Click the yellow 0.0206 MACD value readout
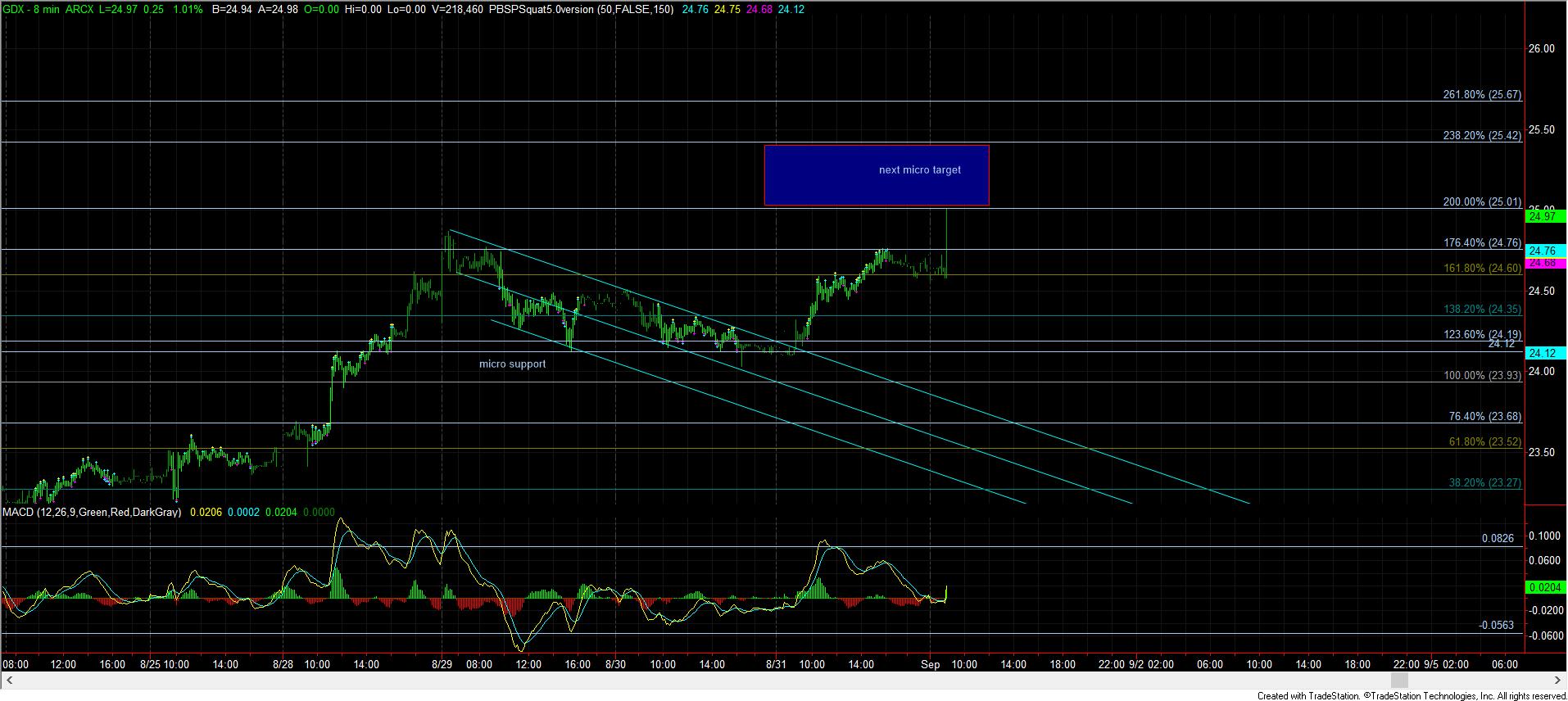 click(205, 513)
